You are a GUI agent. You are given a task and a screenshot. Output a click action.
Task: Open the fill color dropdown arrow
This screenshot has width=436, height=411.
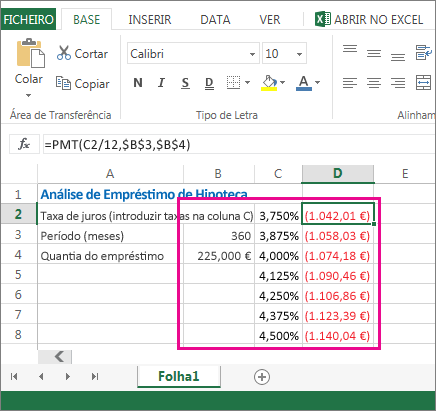pos(283,82)
